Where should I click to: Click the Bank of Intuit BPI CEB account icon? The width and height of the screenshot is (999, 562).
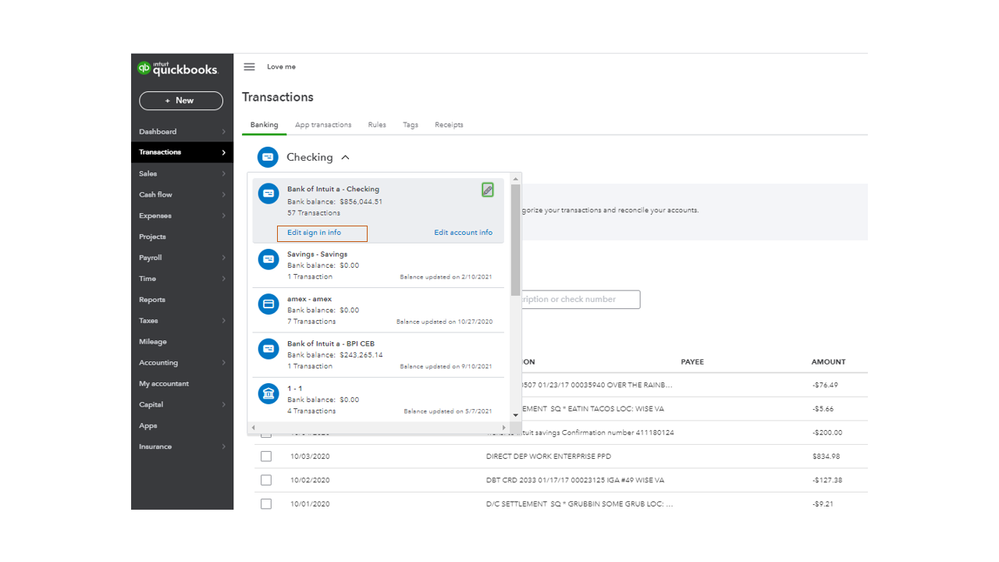[x=268, y=348]
